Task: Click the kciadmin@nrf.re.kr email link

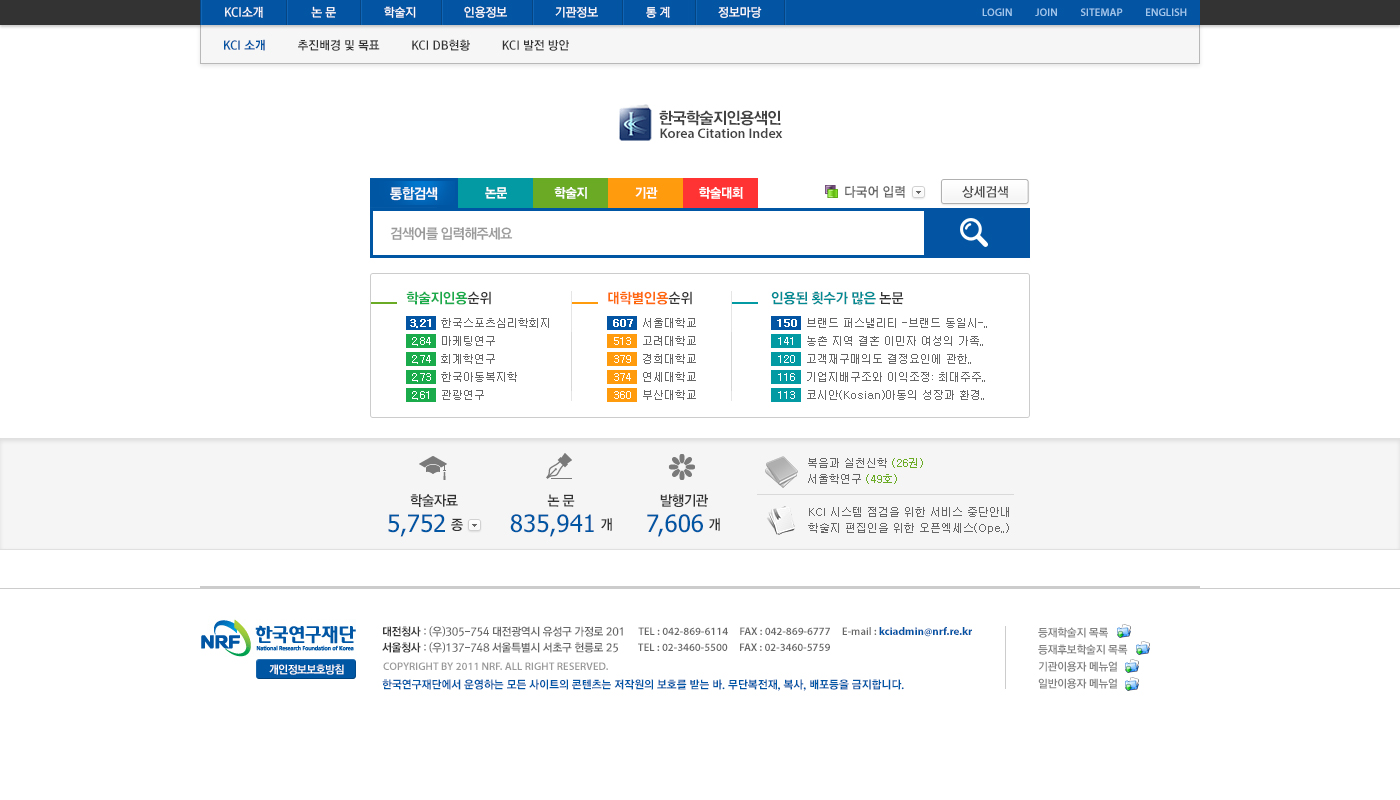Action: click(x=925, y=631)
